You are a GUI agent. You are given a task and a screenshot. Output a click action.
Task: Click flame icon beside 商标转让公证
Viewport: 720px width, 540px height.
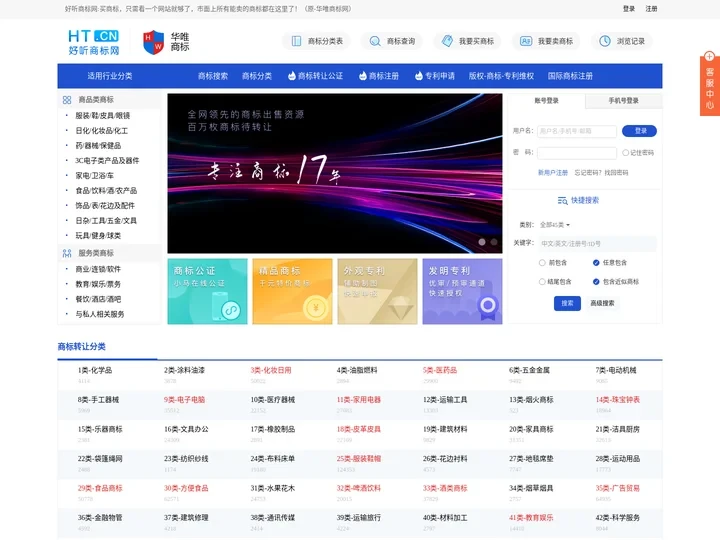click(292, 76)
